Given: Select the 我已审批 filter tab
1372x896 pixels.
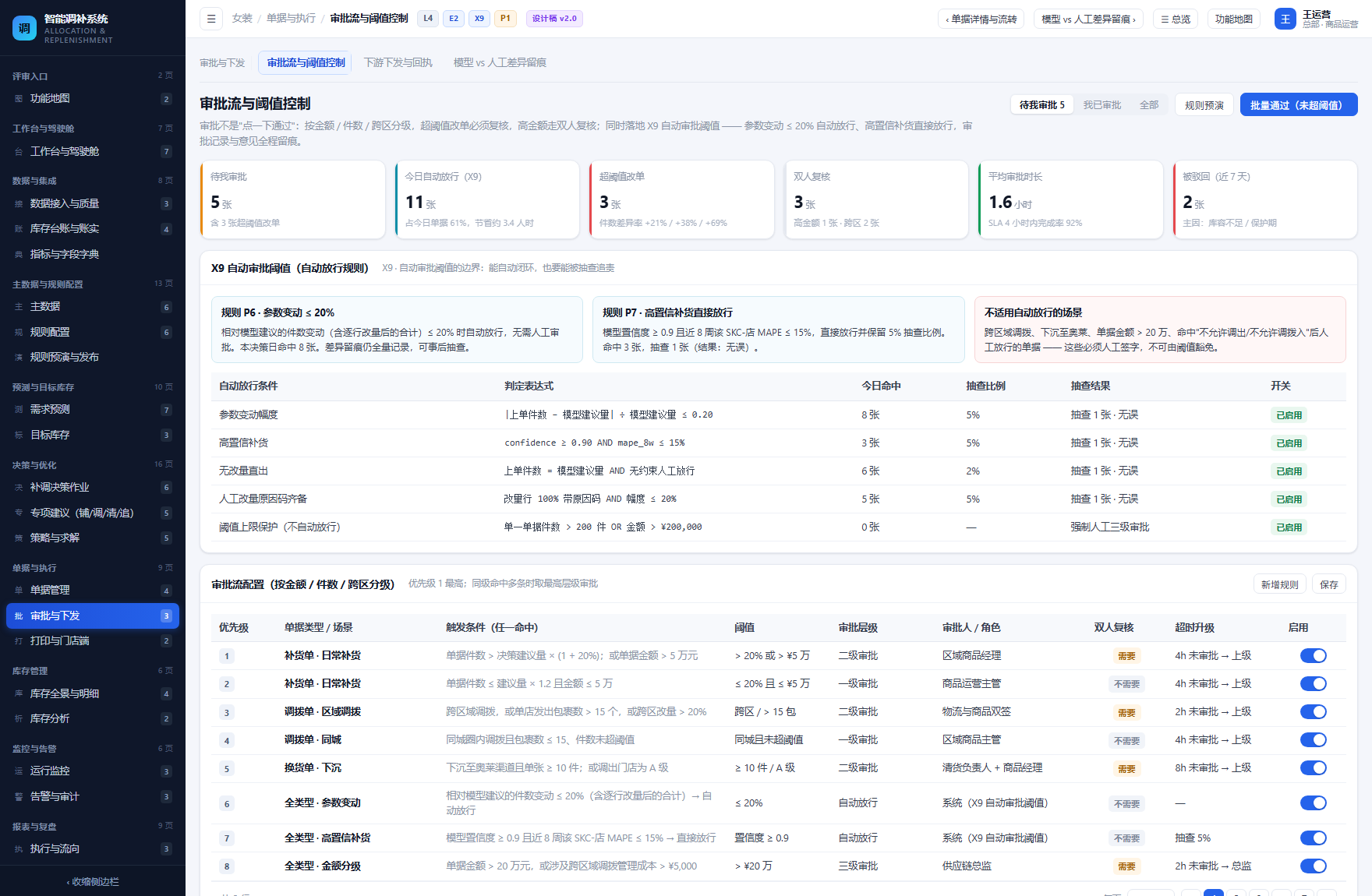Looking at the screenshot, I should click(x=1101, y=105).
